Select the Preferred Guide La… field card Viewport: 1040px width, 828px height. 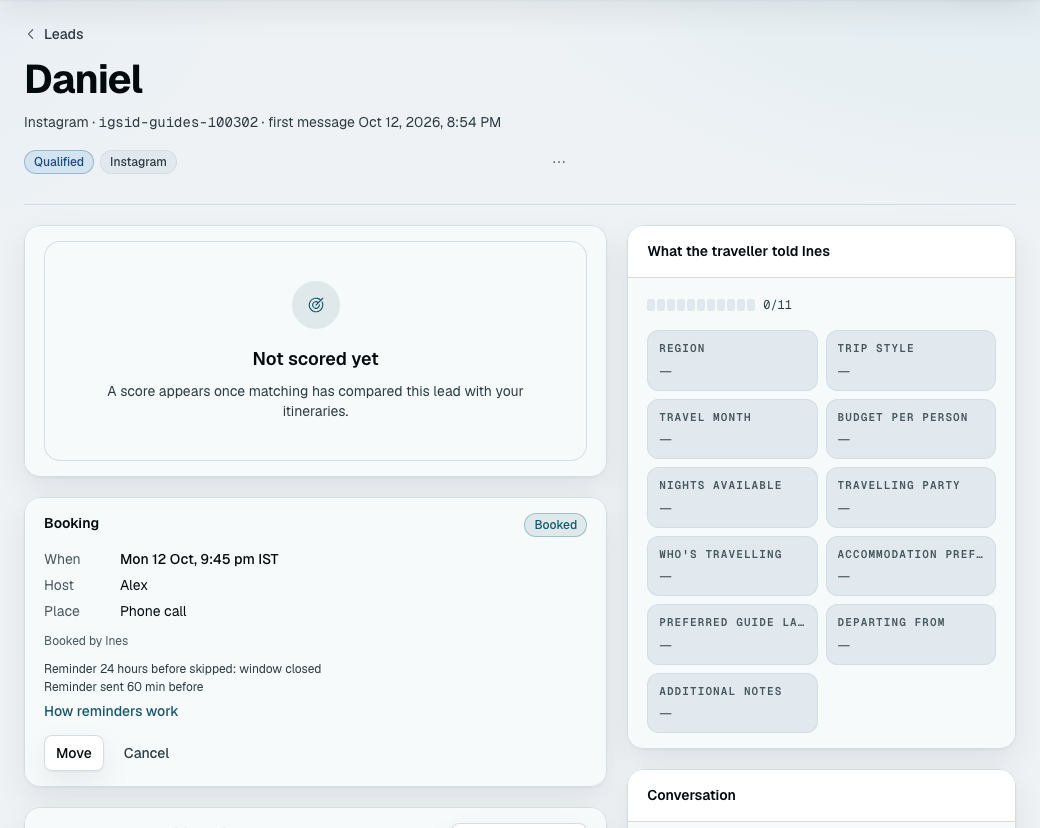[x=732, y=634]
